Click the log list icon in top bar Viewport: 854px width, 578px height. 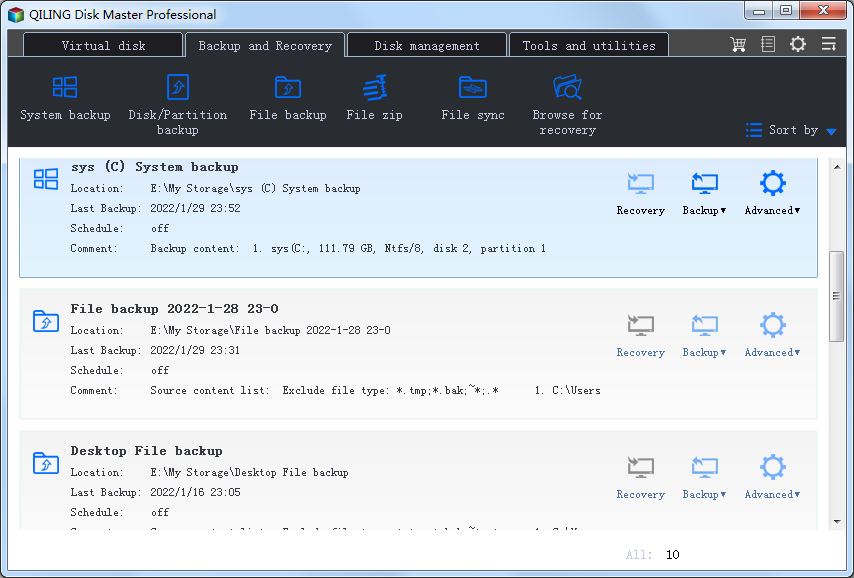[x=768, y=45]
